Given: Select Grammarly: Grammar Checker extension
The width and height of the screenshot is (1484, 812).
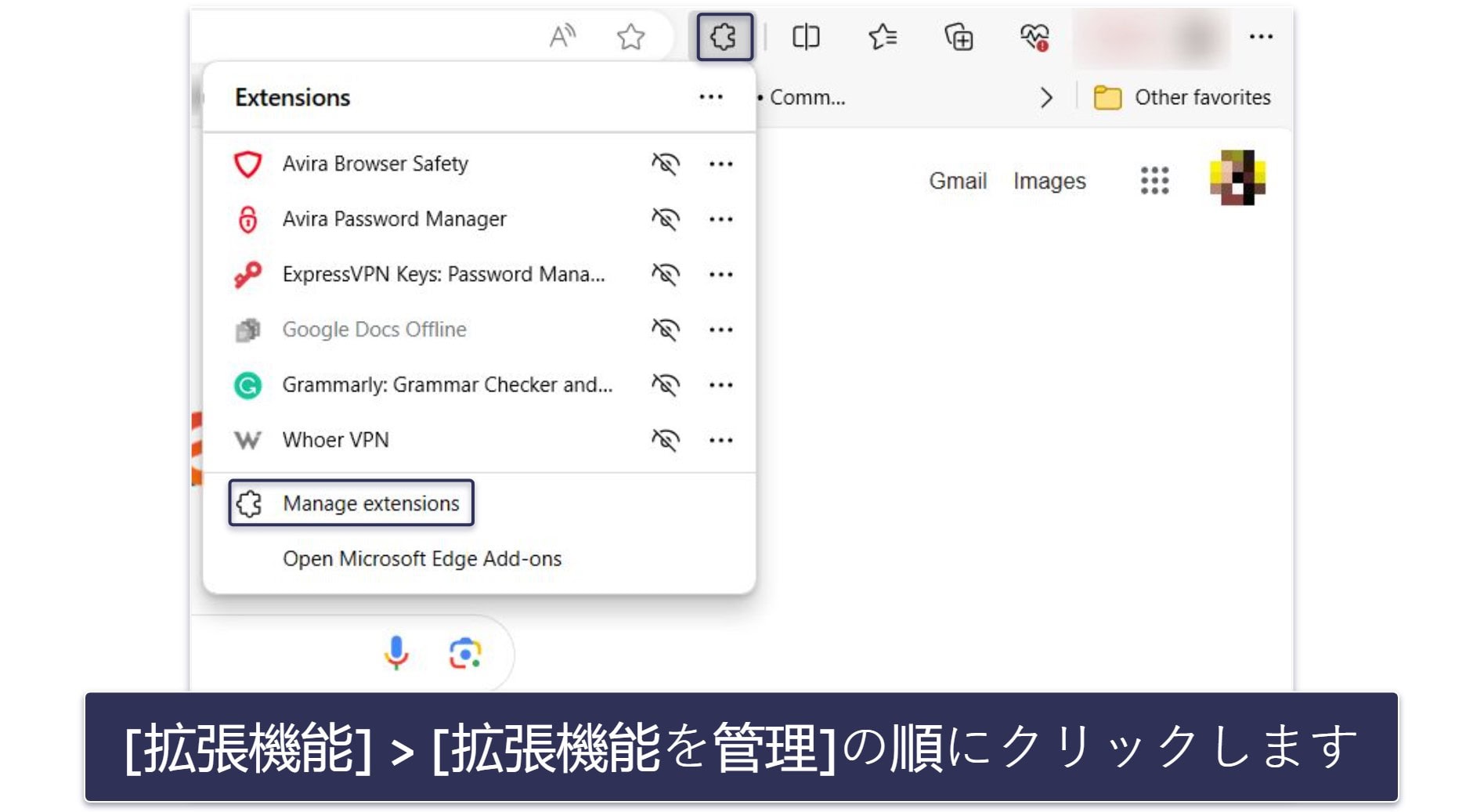Looking at the screenshot, I should pyautogui.click(x=447, y=384).
